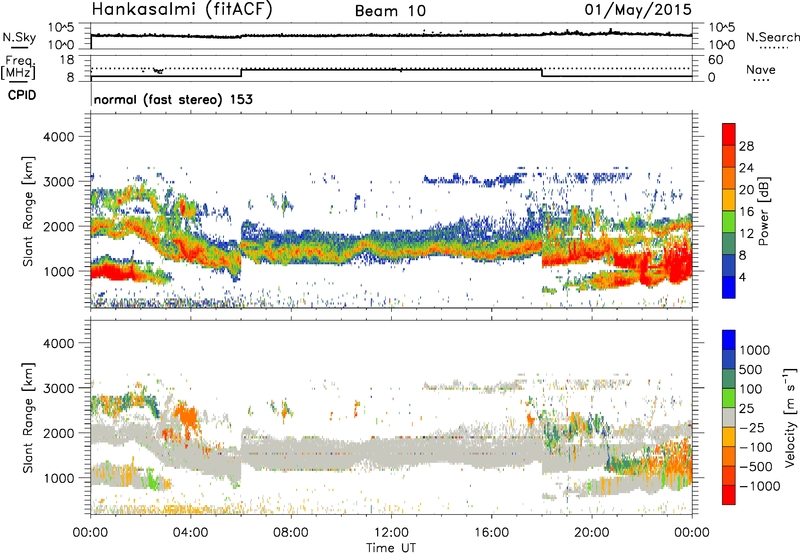Screen dimensions: 800x554
Task: Click the blue top of velocity colorbar
Action: (x=729, y=340)
